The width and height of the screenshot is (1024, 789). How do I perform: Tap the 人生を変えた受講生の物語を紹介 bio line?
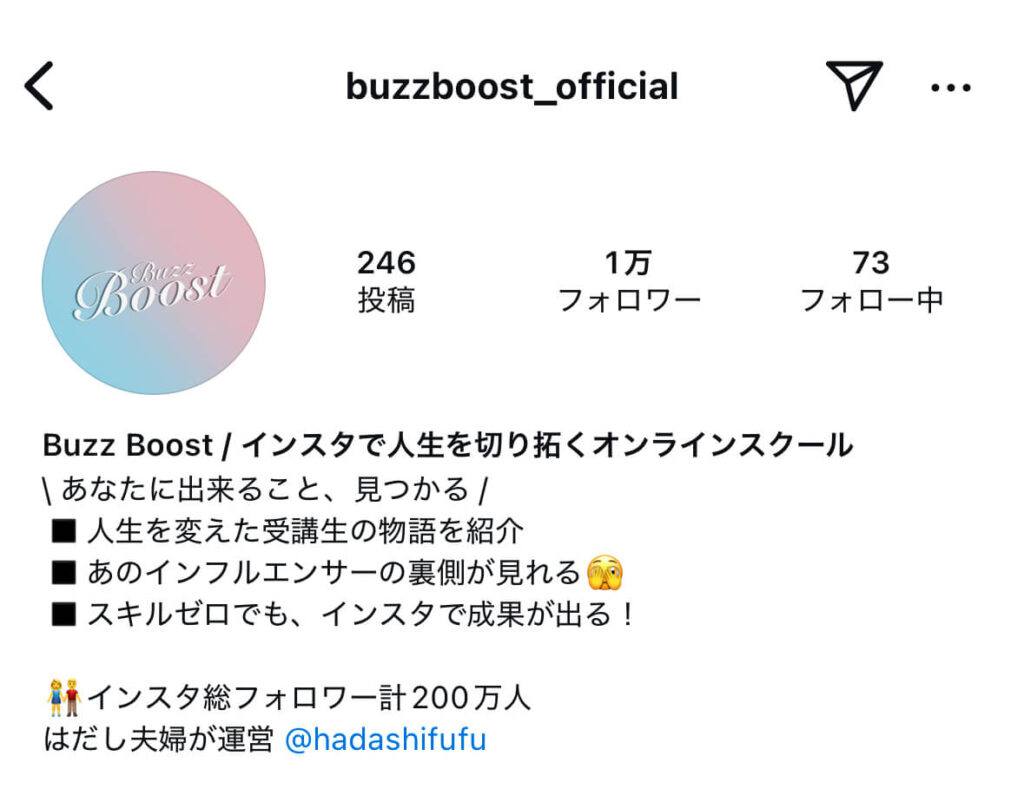click(x=287, y=531)
